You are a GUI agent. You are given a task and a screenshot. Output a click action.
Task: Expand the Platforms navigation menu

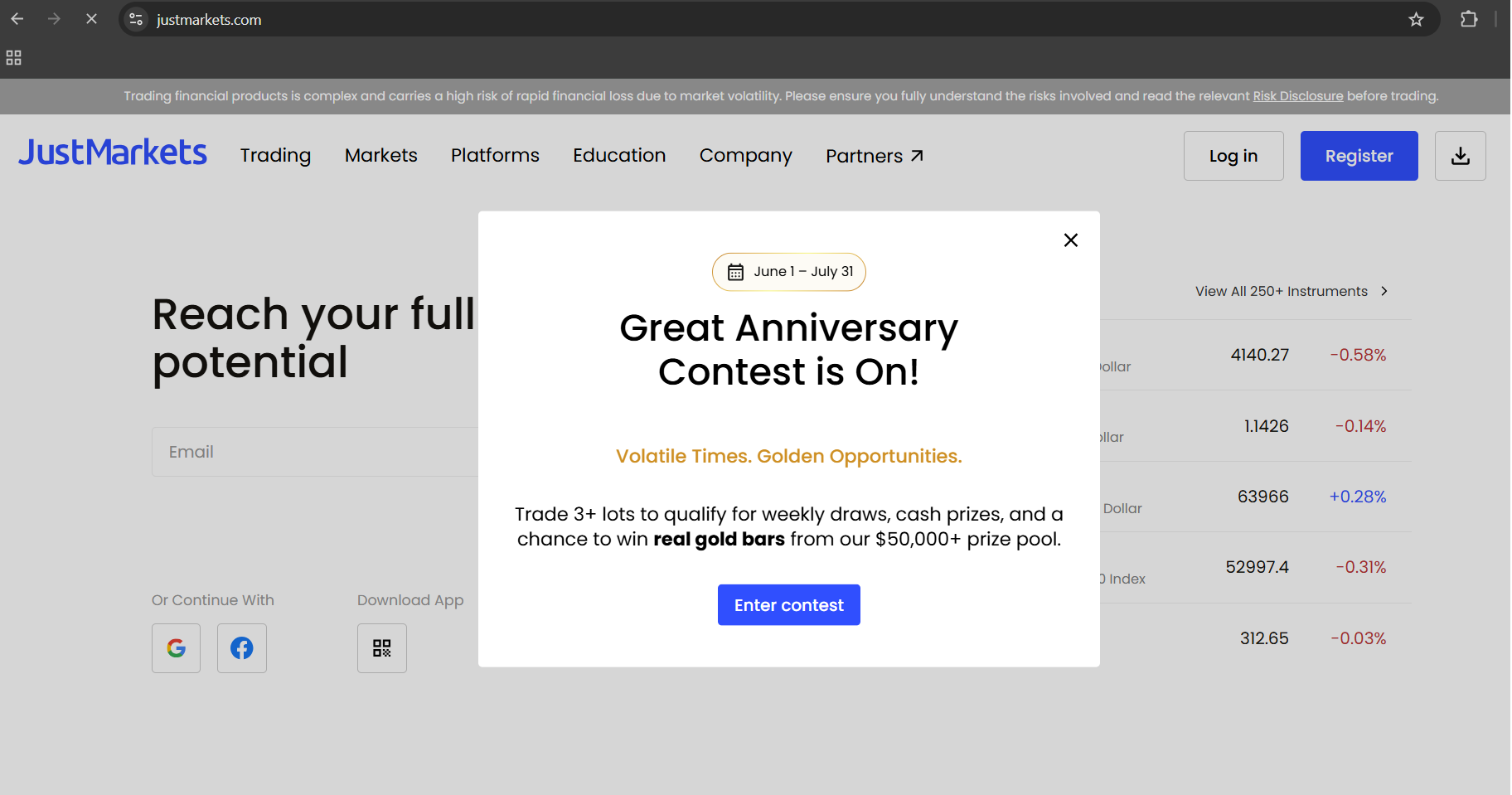[495, 156]
